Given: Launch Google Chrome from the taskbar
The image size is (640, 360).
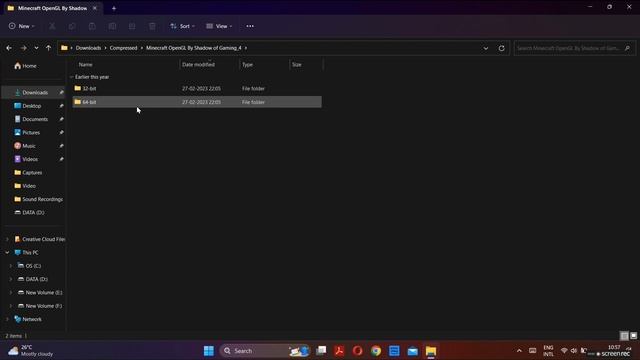Looking at the screenshot, I should 376,351.
